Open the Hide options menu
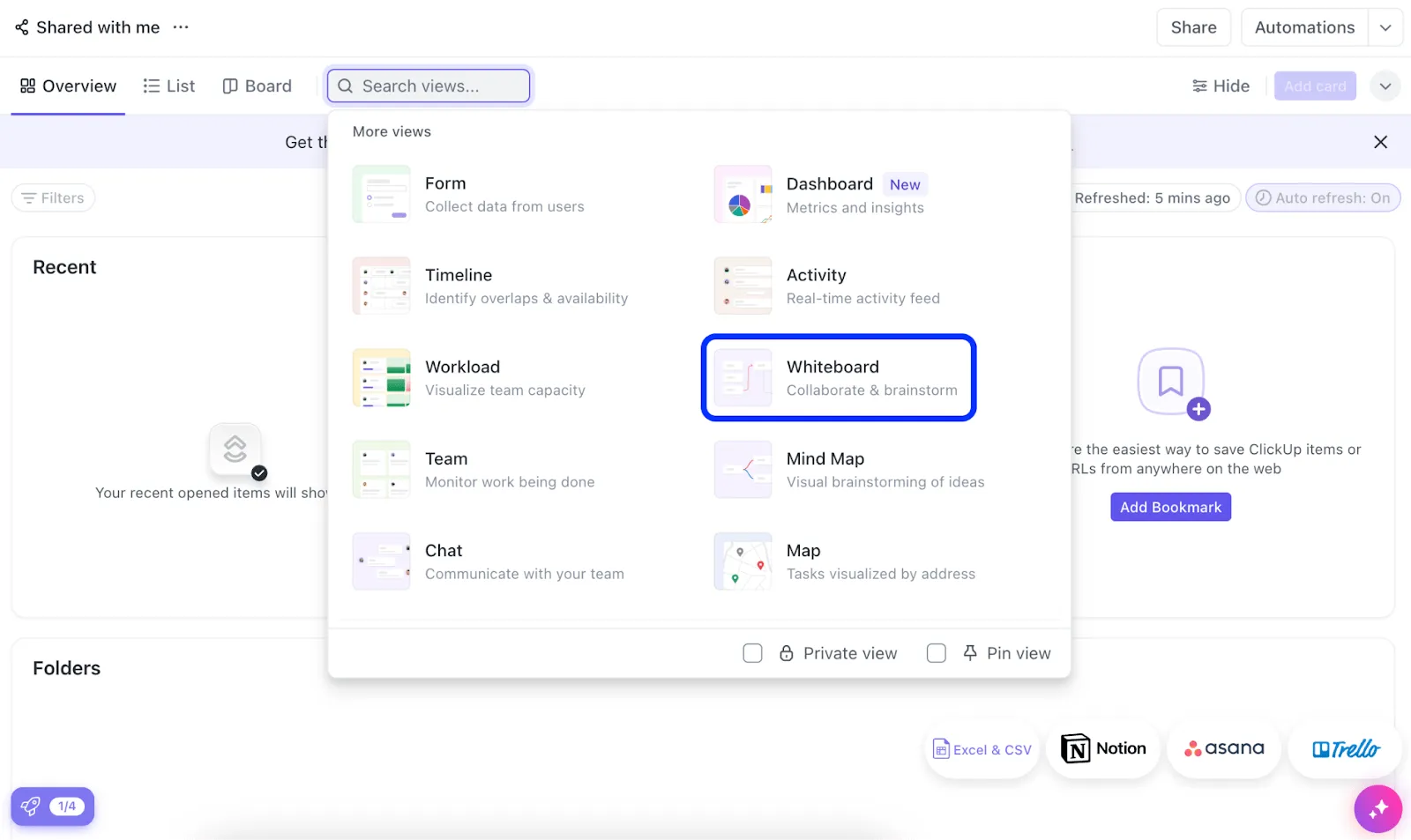This screenshot has width=1411, height=840. (x=1221, y=85)
